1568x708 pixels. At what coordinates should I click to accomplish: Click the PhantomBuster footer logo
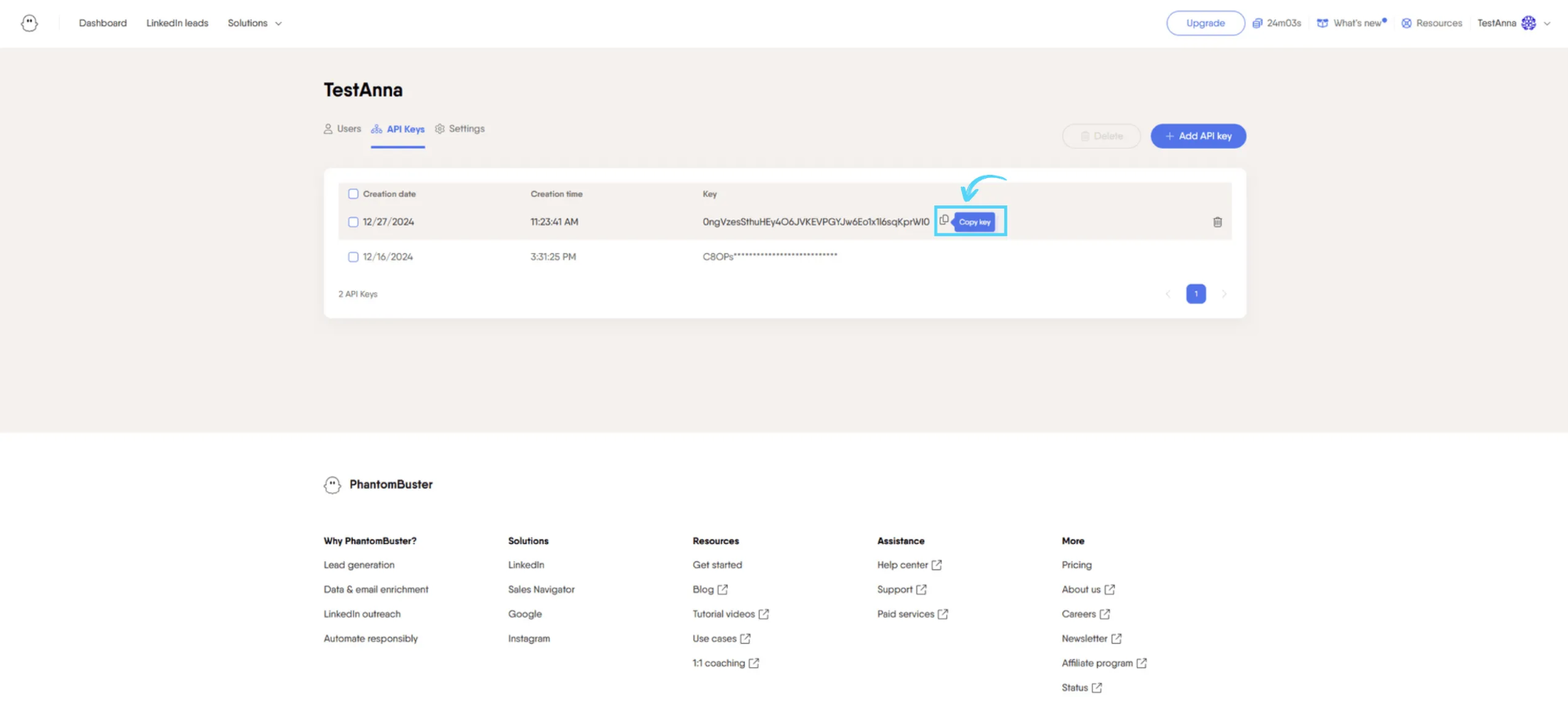[x=379, y=485]
